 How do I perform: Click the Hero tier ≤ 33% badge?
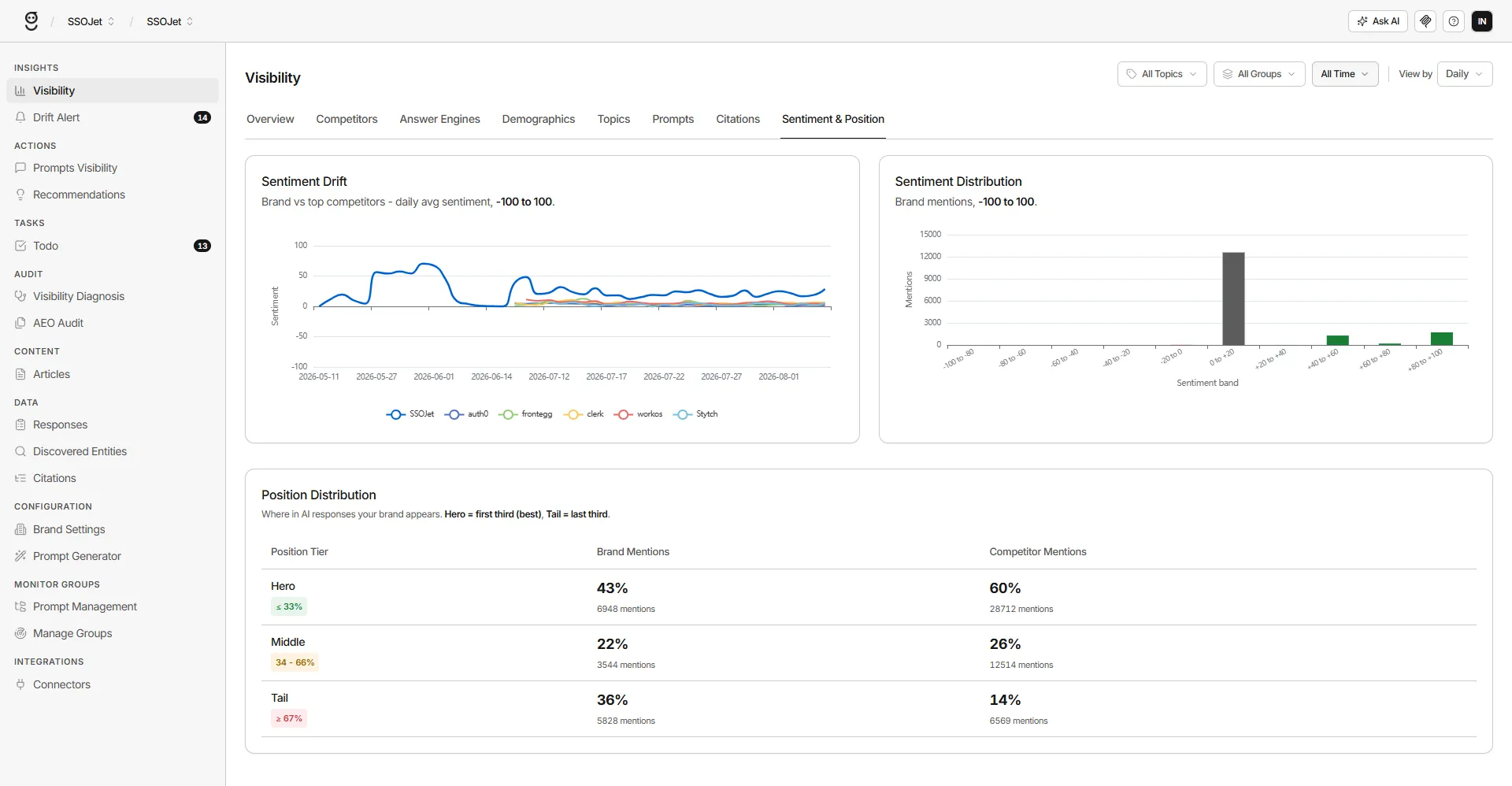point(289,606)
